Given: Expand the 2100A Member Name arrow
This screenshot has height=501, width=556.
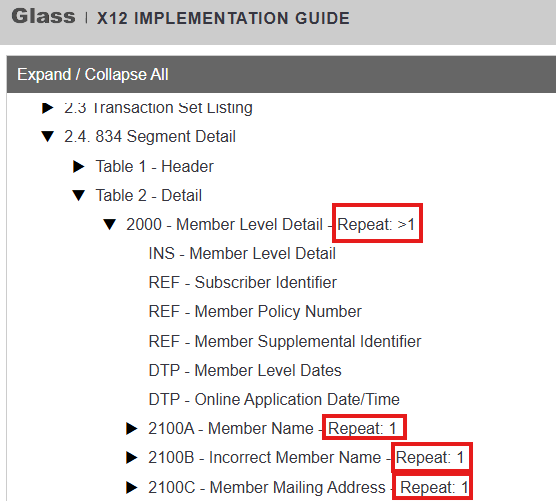Looking at the screenshot, I should pyautogui.click(x=132, y=428).
